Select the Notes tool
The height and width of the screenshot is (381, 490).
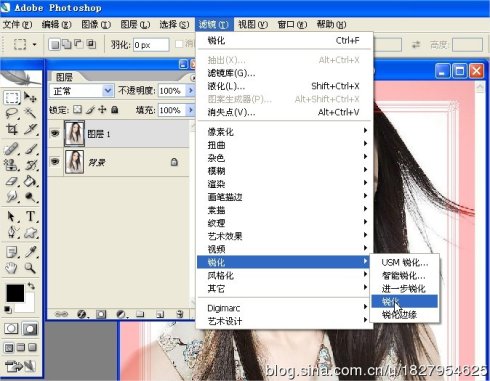[x=12, y=252]
